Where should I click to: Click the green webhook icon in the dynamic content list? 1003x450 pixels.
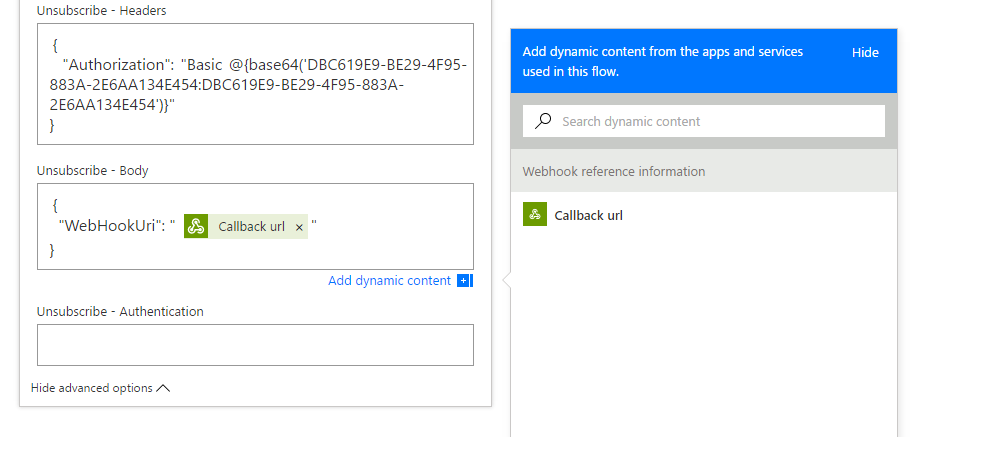[535, 214]
